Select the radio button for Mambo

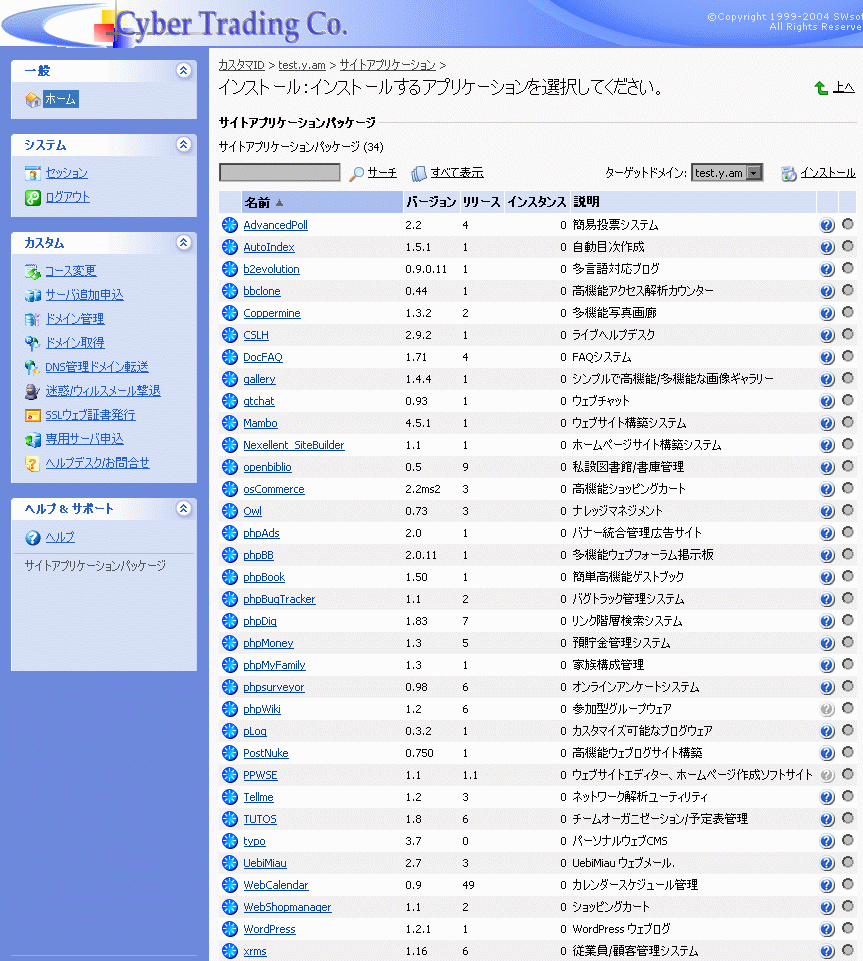point(848,422)
